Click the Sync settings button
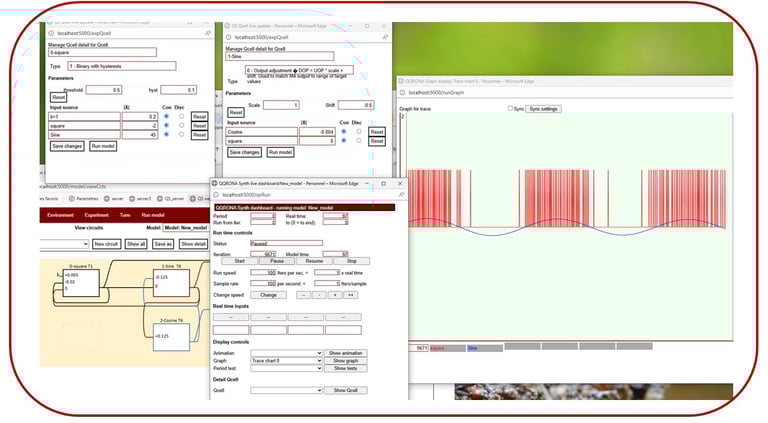 coord(543,109)
